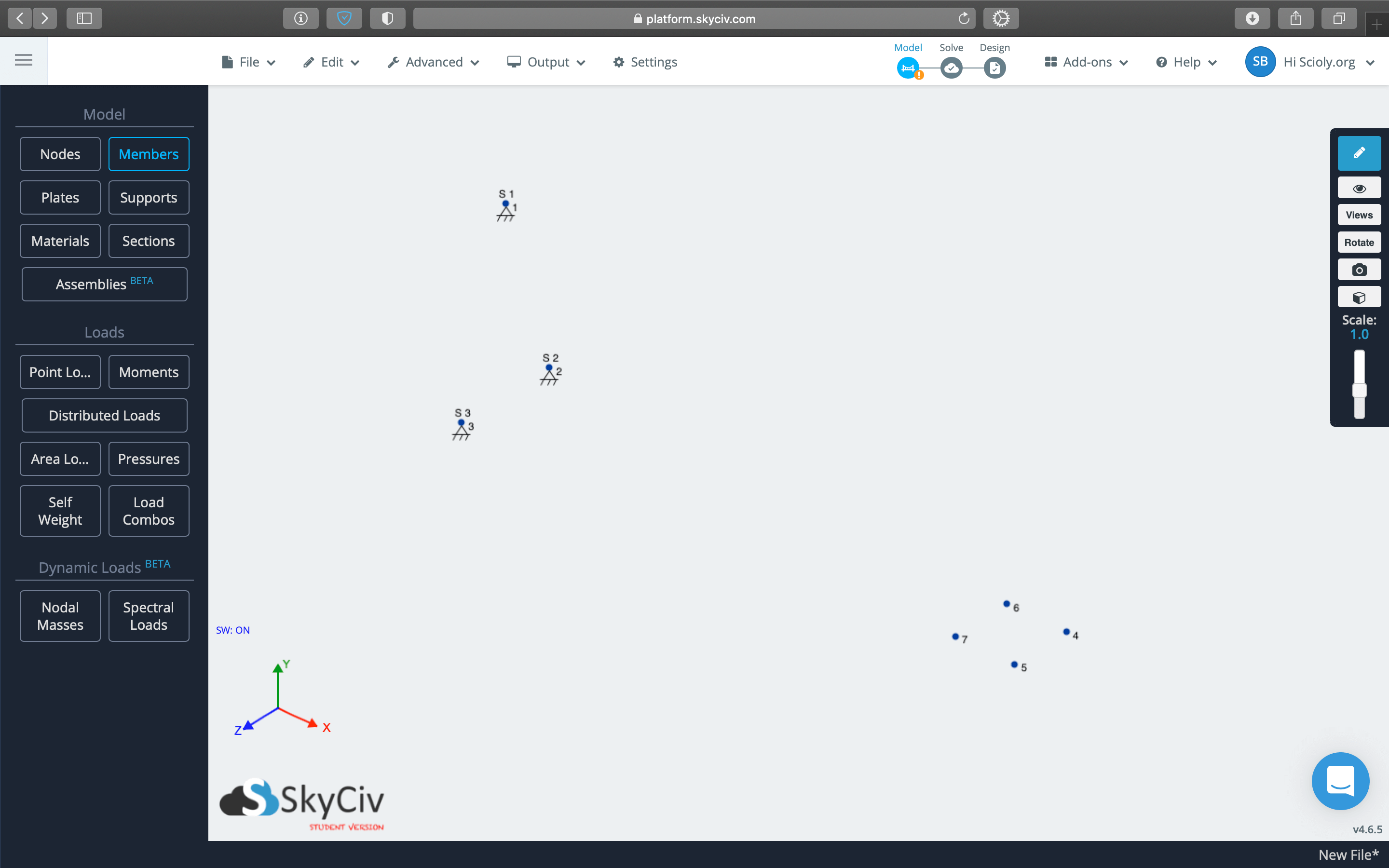
Task: Click the Design stage icon
Action: (x=994, y=68)
